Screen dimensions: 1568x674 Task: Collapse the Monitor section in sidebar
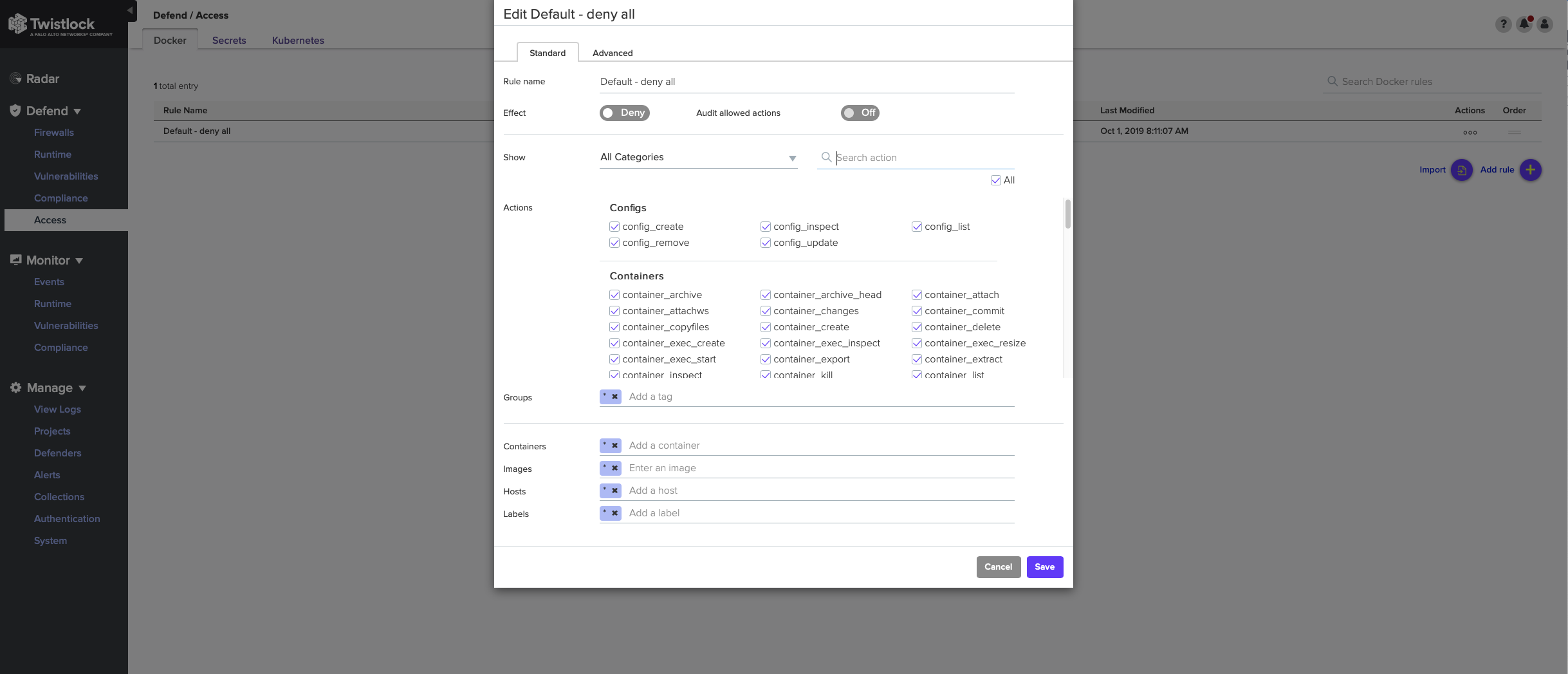(x=79, y=261)
